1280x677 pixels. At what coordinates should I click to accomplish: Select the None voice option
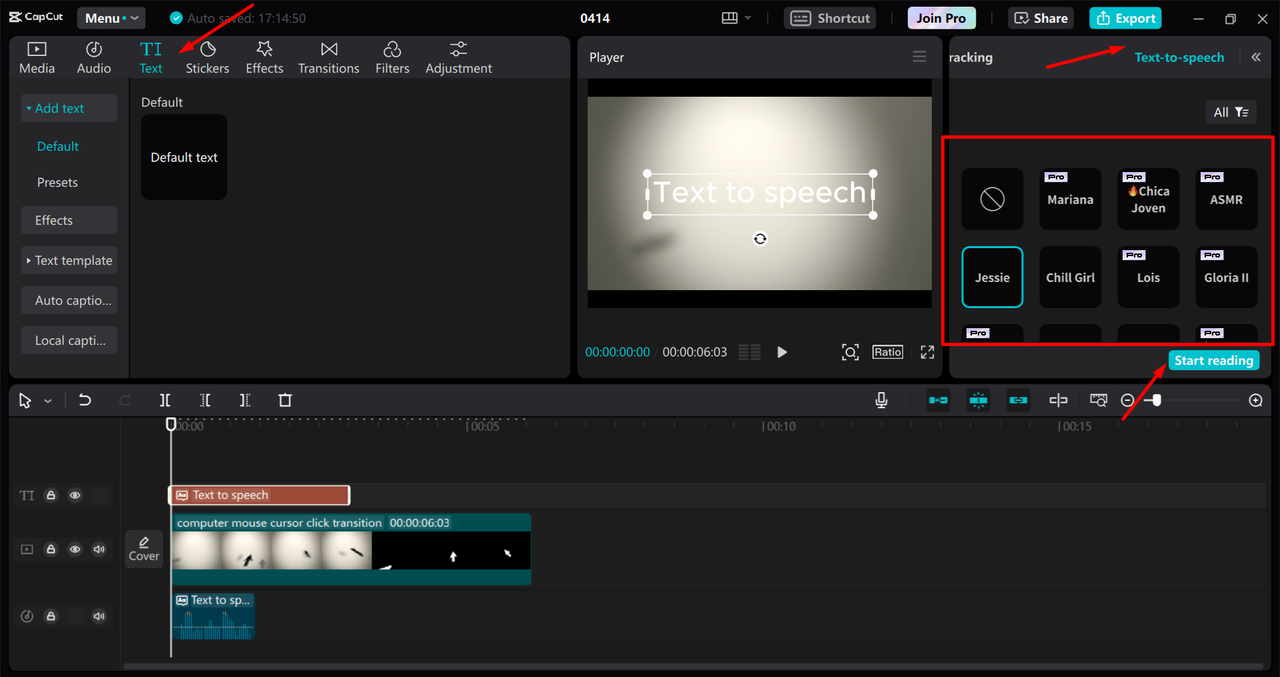coord(992,199)
